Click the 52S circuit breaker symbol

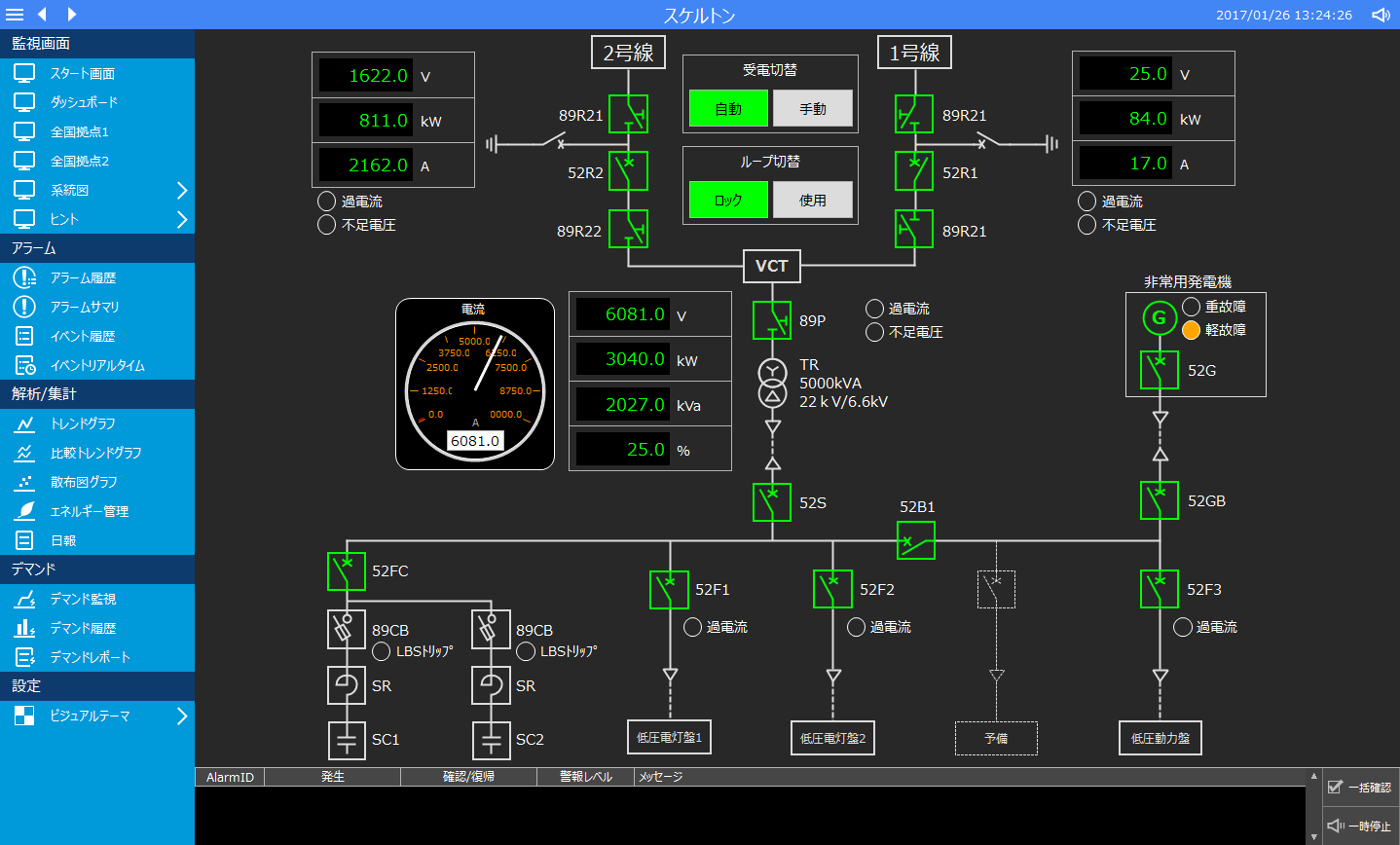click(772, 502)
